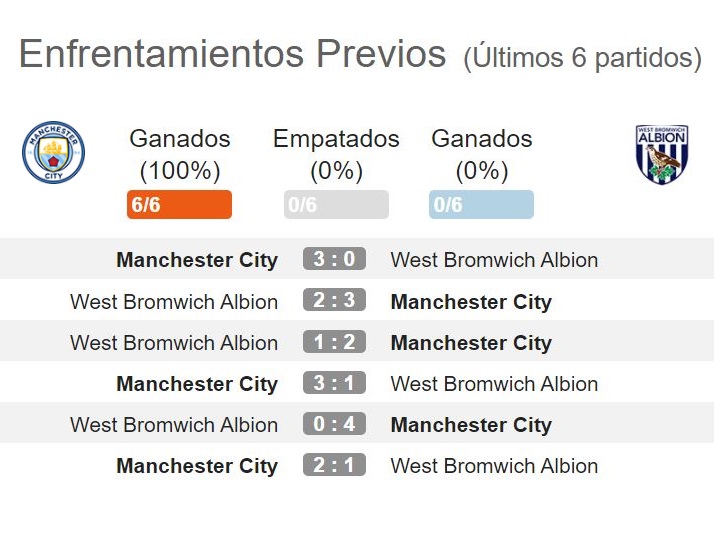This screenshot has height=542, width=714.
Task: Select the orange 6/6 wins bar
Action: point(179,205)
